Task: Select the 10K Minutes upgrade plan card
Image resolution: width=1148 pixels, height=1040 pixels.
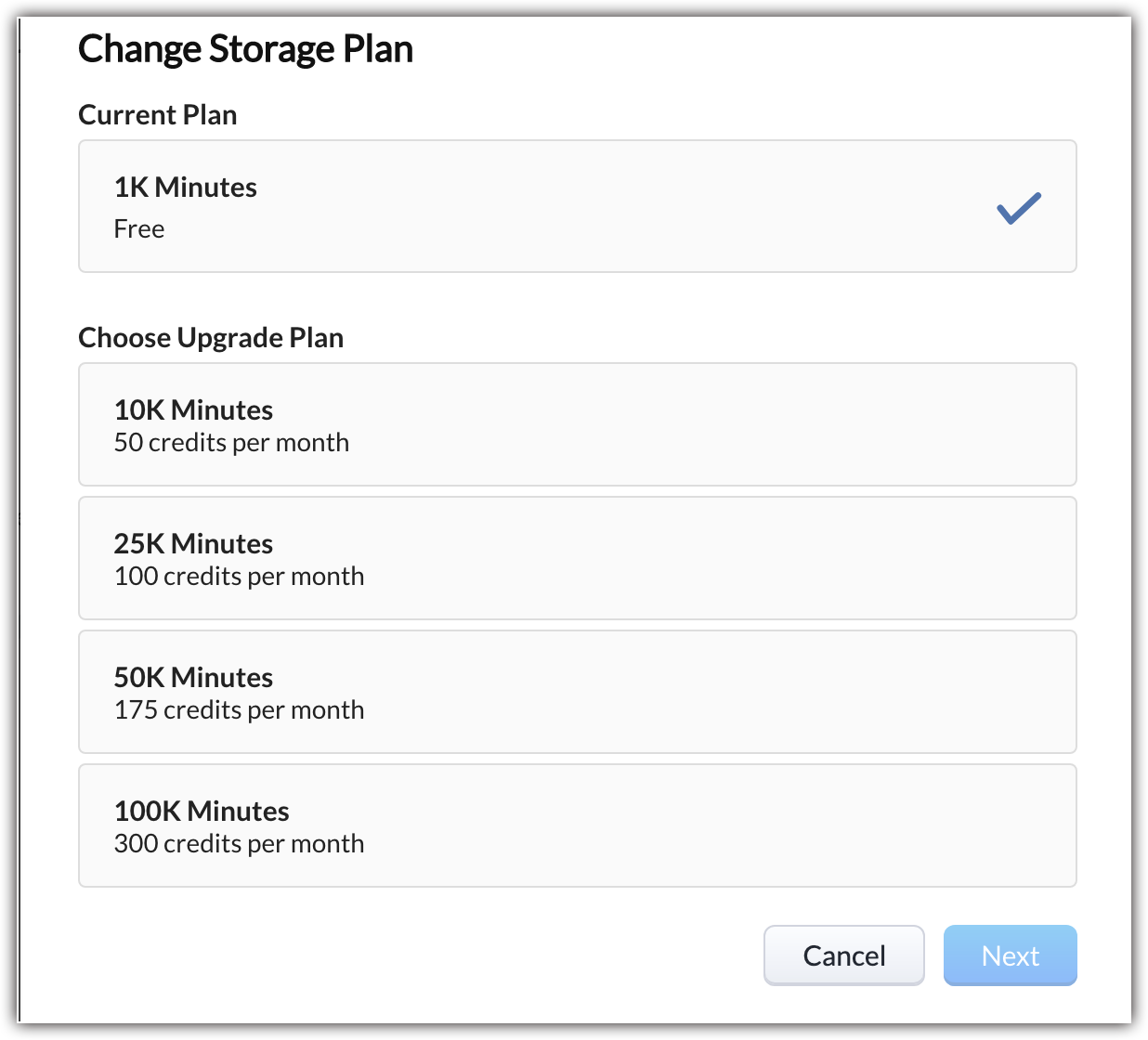Action: [x=577, y=424]
